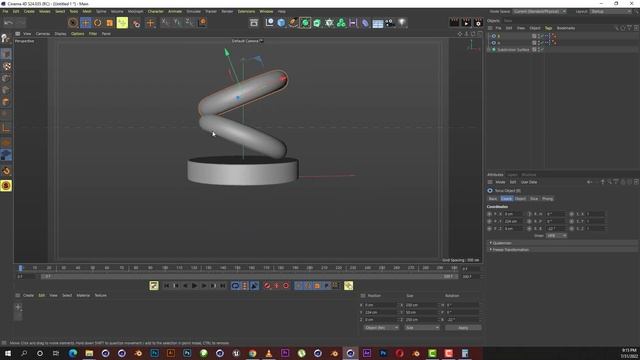
Task: Open the MoGraph menu
Action: (135, 11)
